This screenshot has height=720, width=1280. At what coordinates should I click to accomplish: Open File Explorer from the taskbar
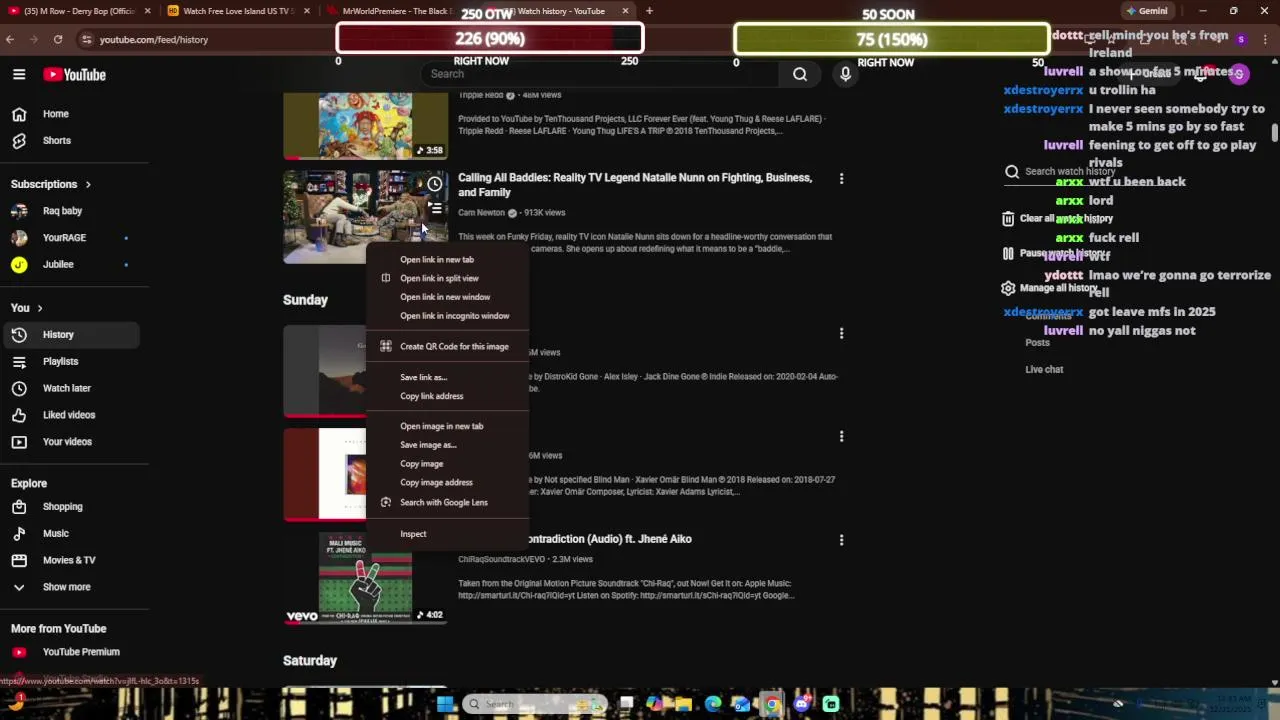pos(684,704)
